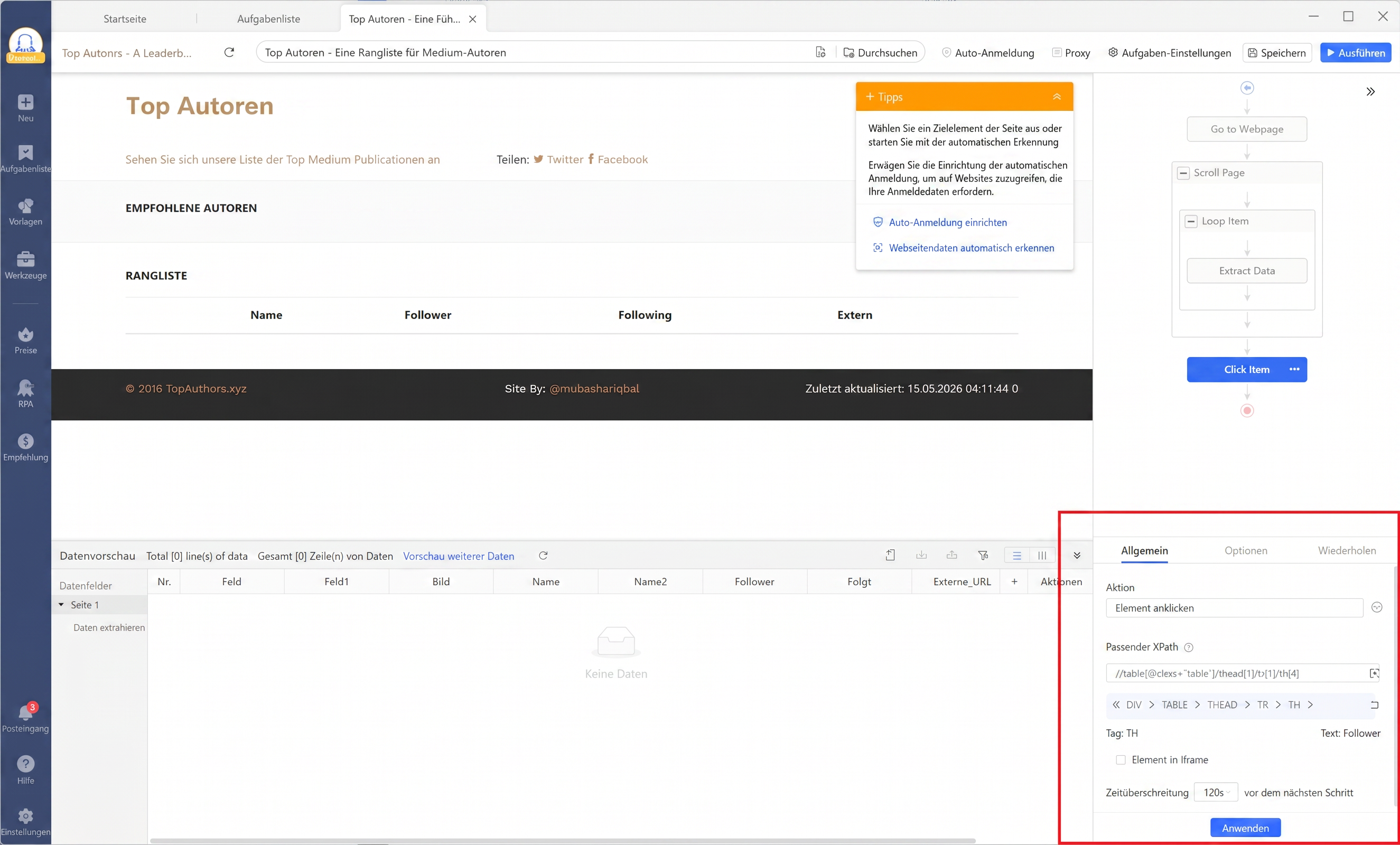
Task: Open RPA in the sidebar
Action: [x=25, y=393]
